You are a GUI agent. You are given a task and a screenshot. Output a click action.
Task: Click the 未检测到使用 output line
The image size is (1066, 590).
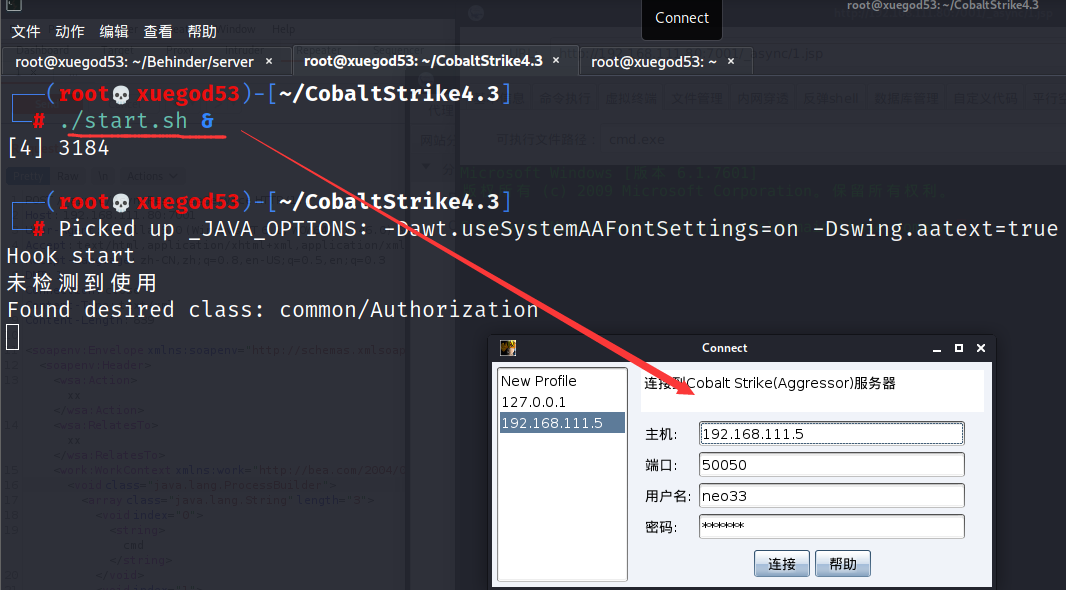pos(82,283)
